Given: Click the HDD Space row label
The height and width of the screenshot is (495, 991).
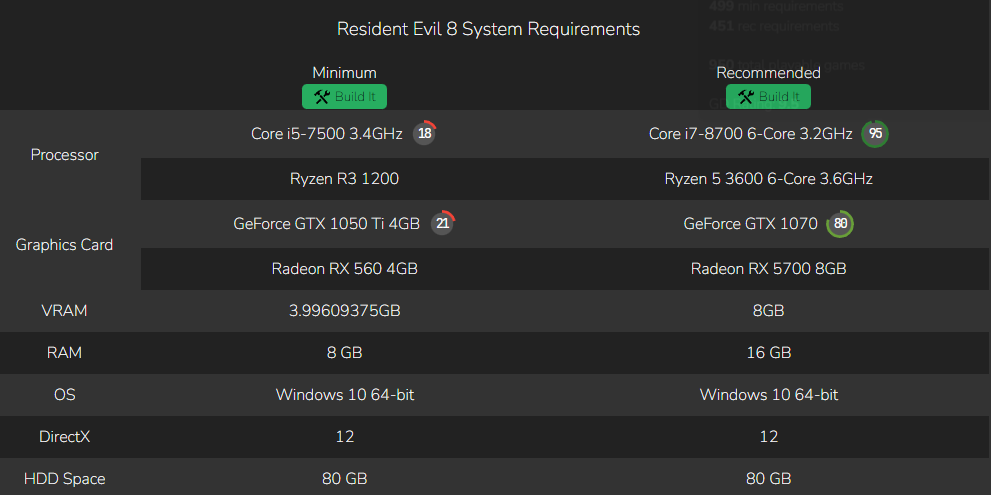Looking at the screenshot, I should pyautogui.click(x=64, y=479).
